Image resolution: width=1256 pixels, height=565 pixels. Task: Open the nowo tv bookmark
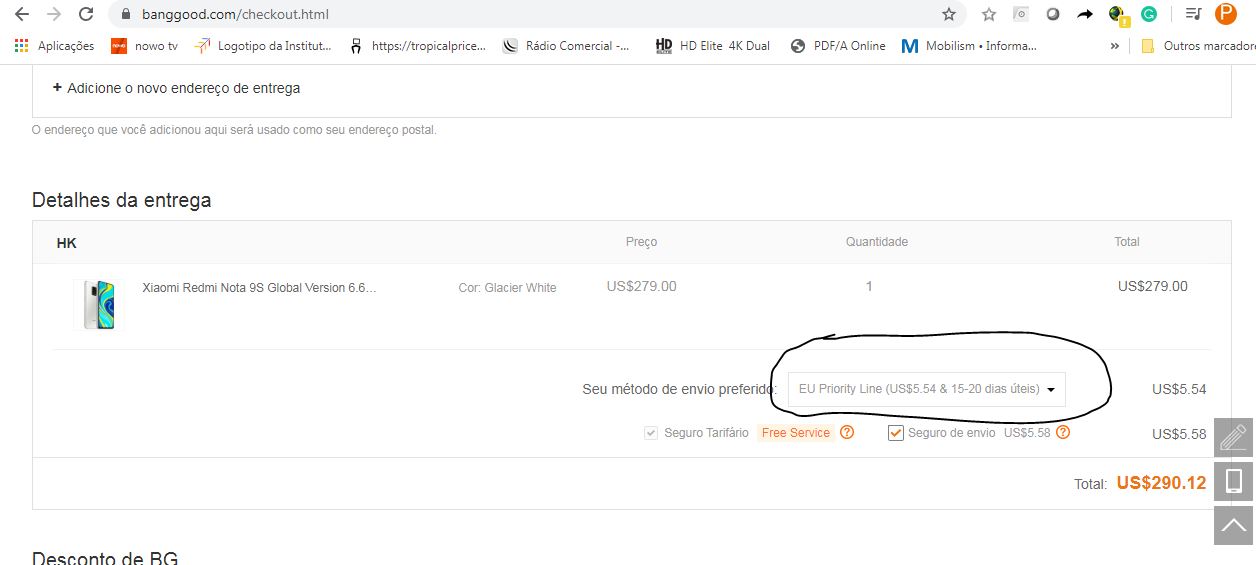tap(145, 45)
